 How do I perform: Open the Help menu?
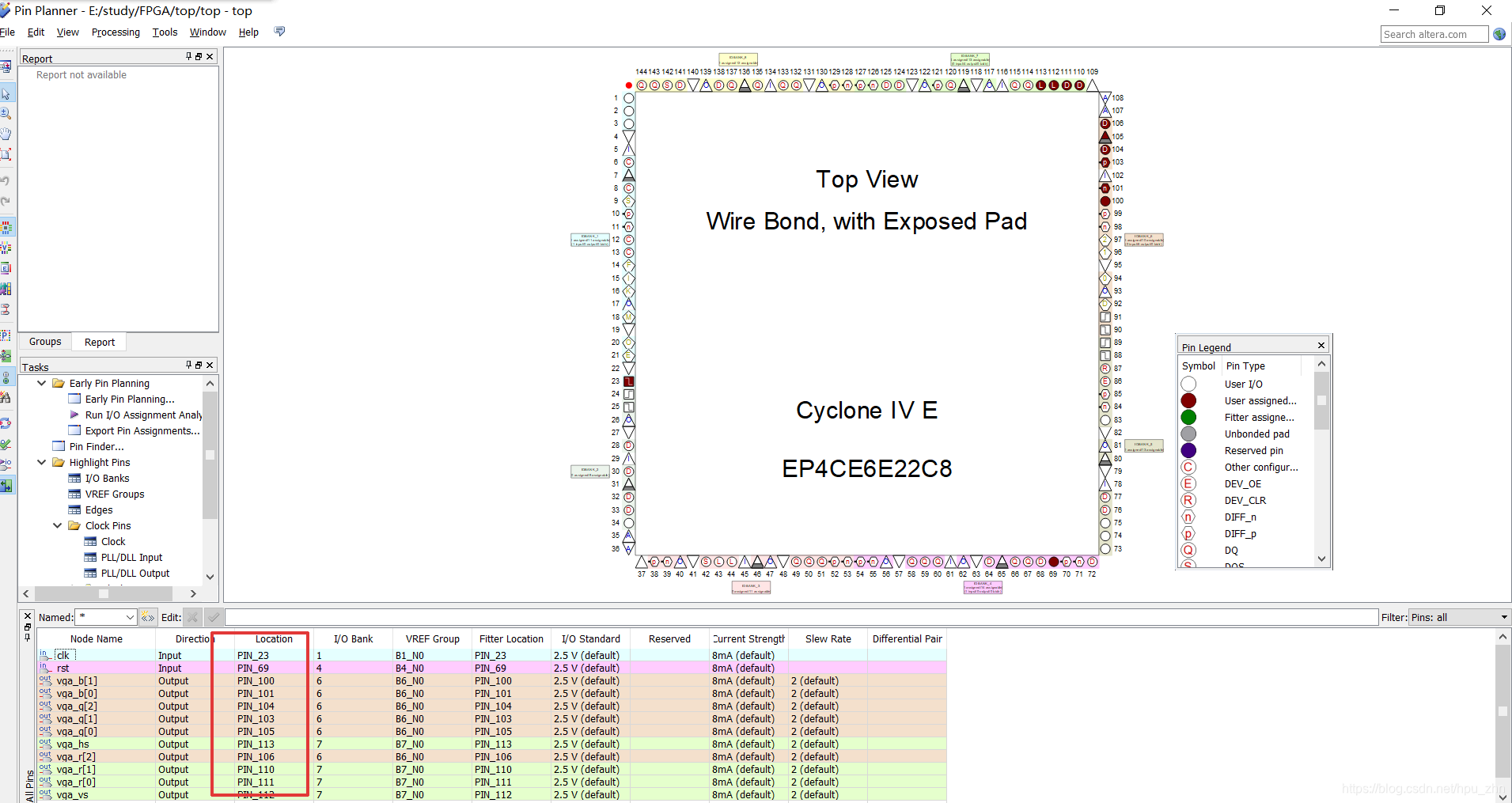pyautogui.click(x=248, y=32)
